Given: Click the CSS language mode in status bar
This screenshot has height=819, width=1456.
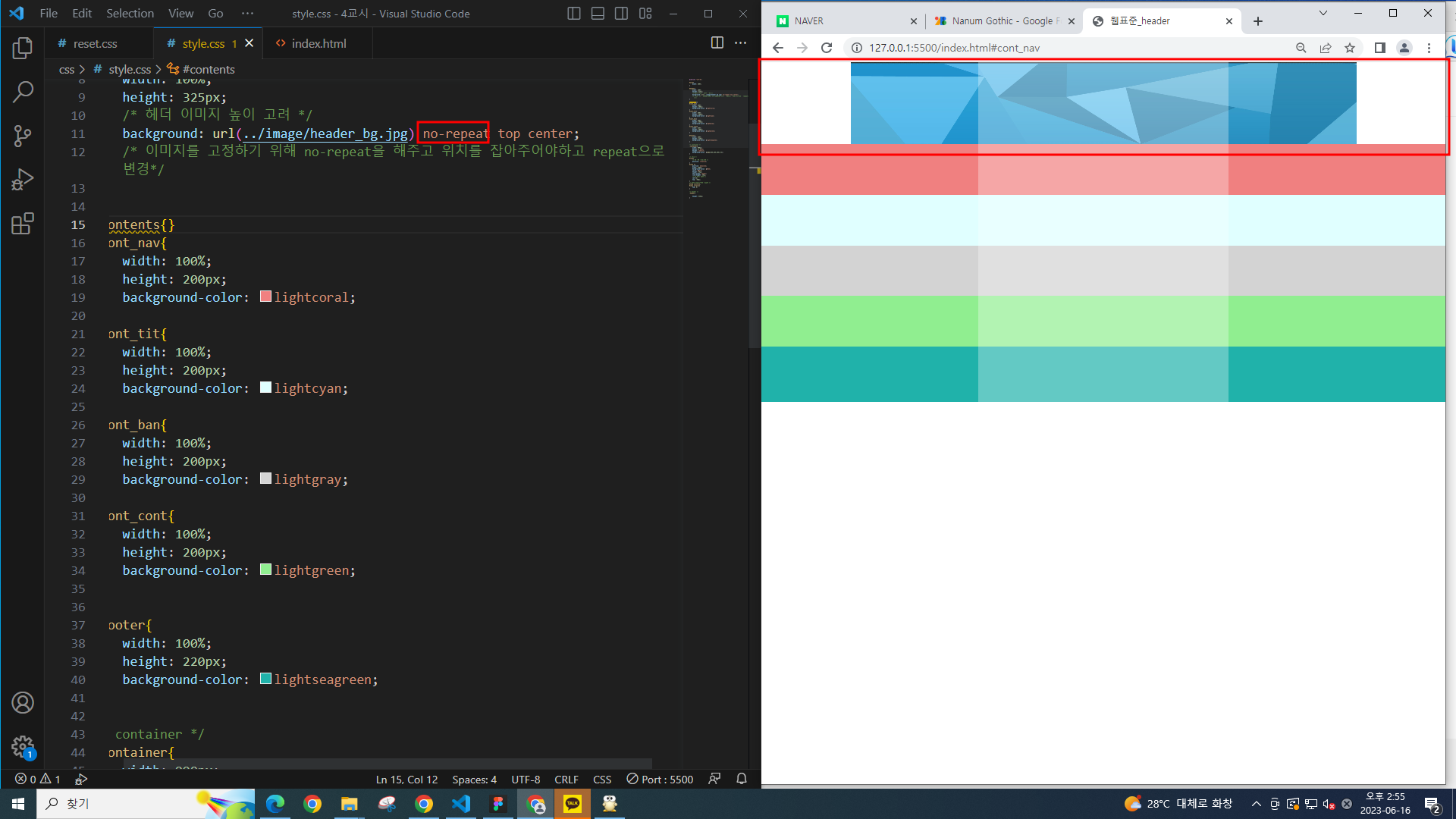Looking at the screenshot, I should pos(602,779).
